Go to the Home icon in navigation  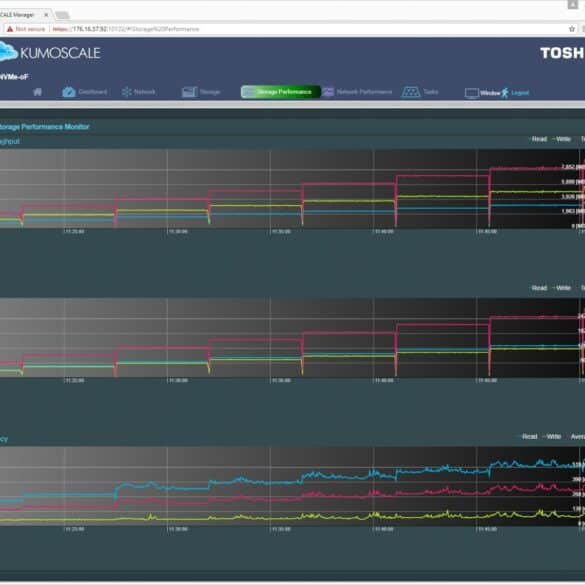38,92
